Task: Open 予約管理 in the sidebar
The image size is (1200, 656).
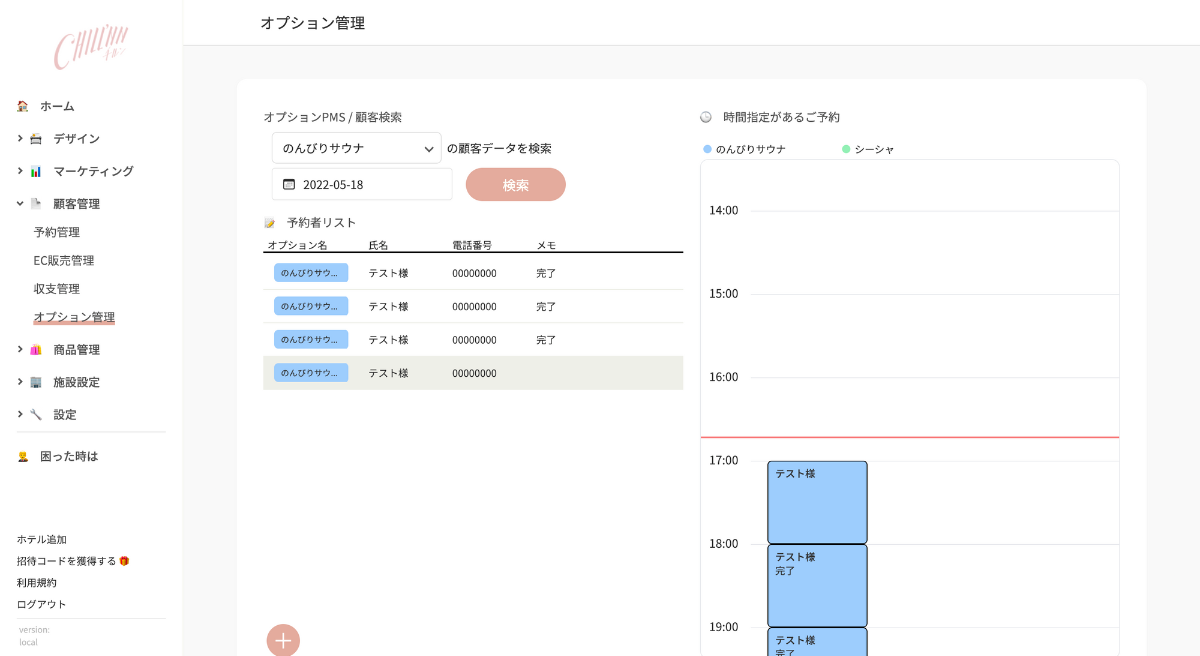Action: click(x=56, y=232)
